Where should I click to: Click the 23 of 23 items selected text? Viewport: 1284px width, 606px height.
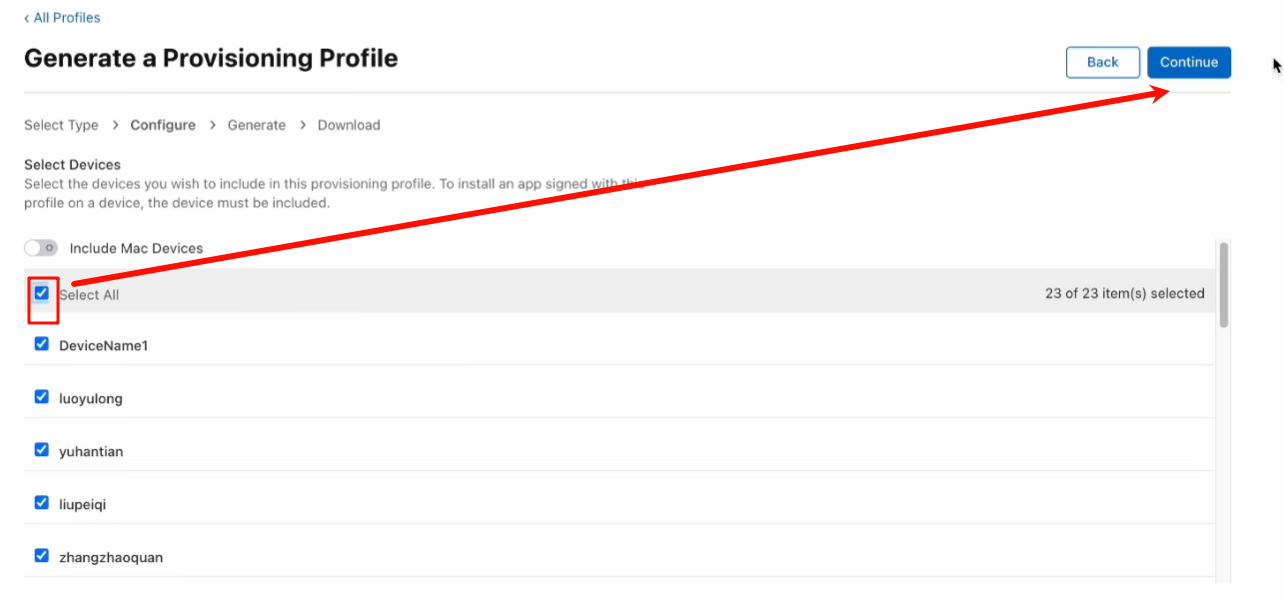(x=1124, y=294)
